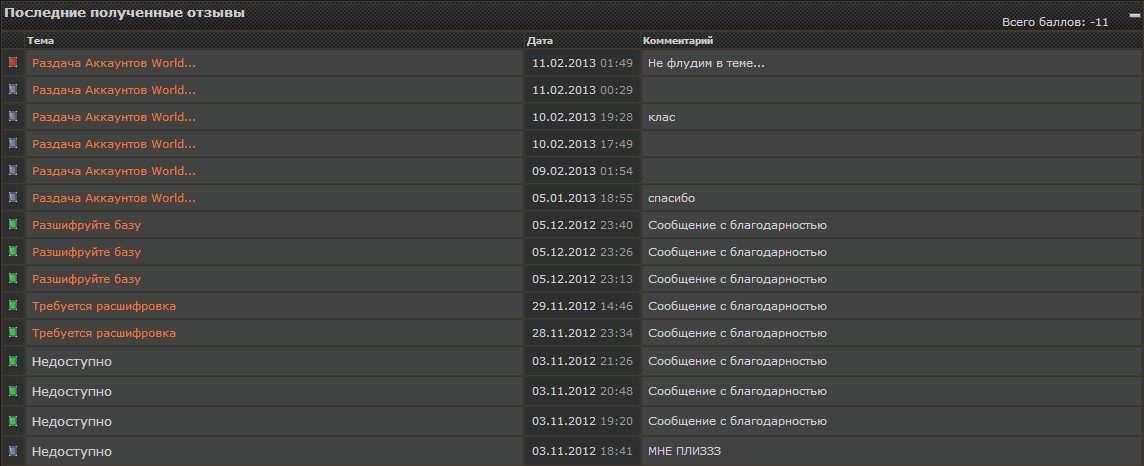Viewport: 1144px width, 466px height.
Task: Click gray icon in the 'спасибо' comment row
Action: coord(13,197)
